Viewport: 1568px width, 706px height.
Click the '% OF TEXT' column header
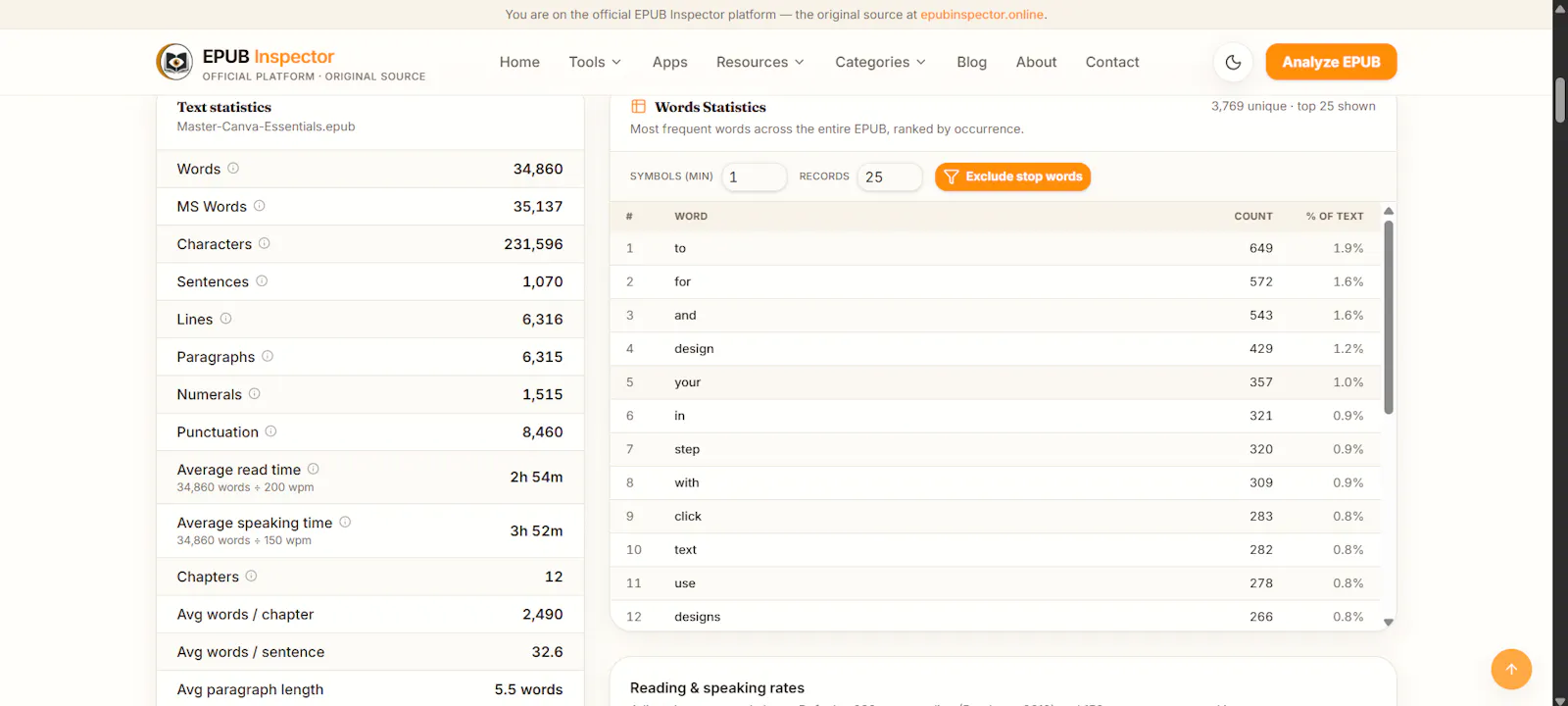pos(1335,217)
